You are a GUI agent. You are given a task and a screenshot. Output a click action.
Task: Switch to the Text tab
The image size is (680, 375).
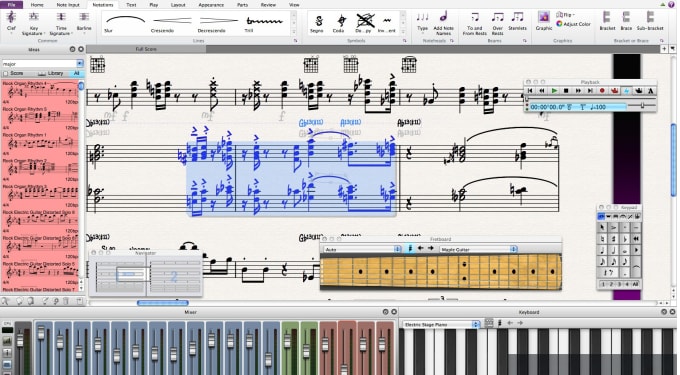pyautogui.click(x=131, y=5)
